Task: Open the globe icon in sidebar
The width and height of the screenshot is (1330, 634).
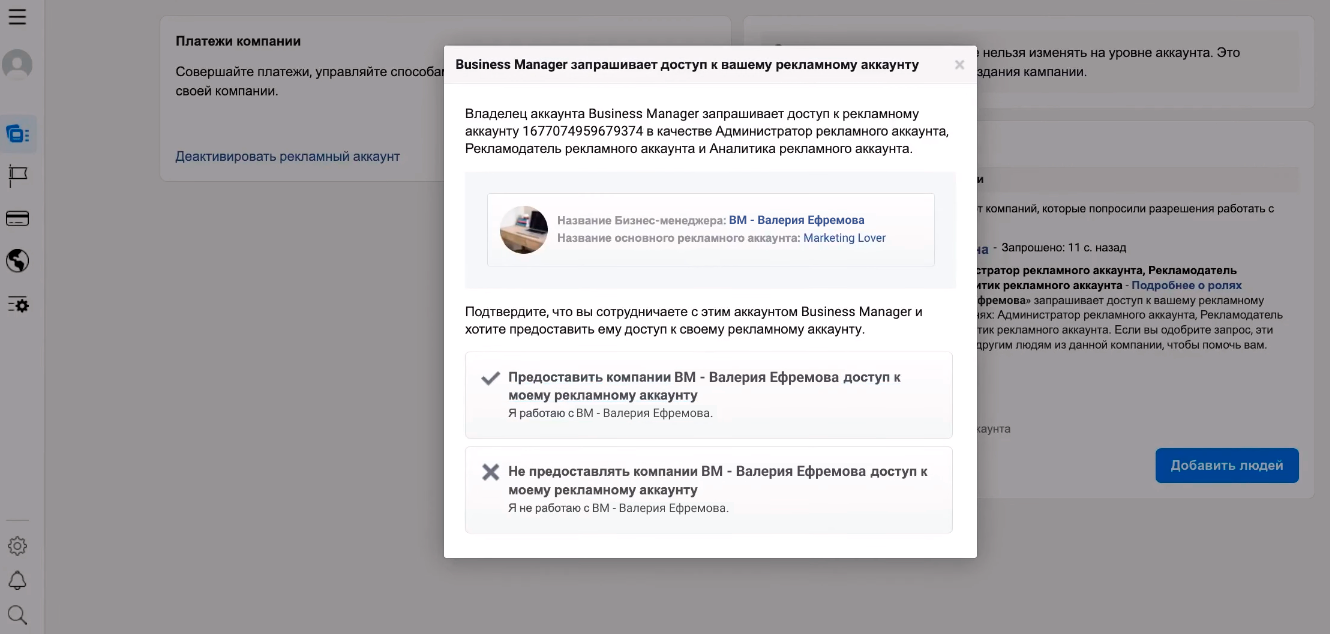Action: pyautogui.click(x=17, y=261)
